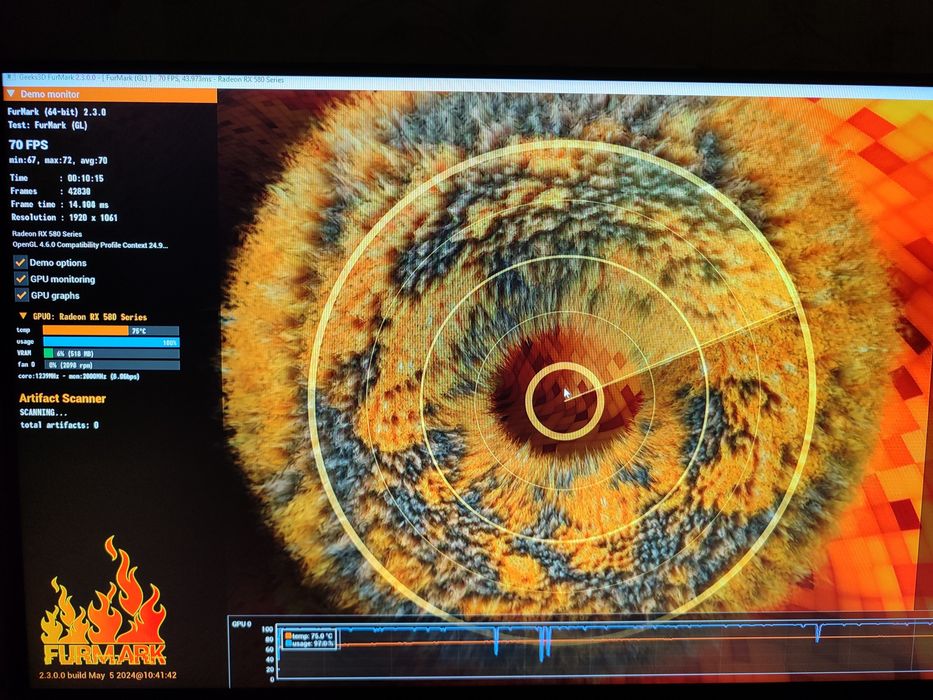
Task: Click the fan 0 bar showing 2098 rpm
Action: 112,364
